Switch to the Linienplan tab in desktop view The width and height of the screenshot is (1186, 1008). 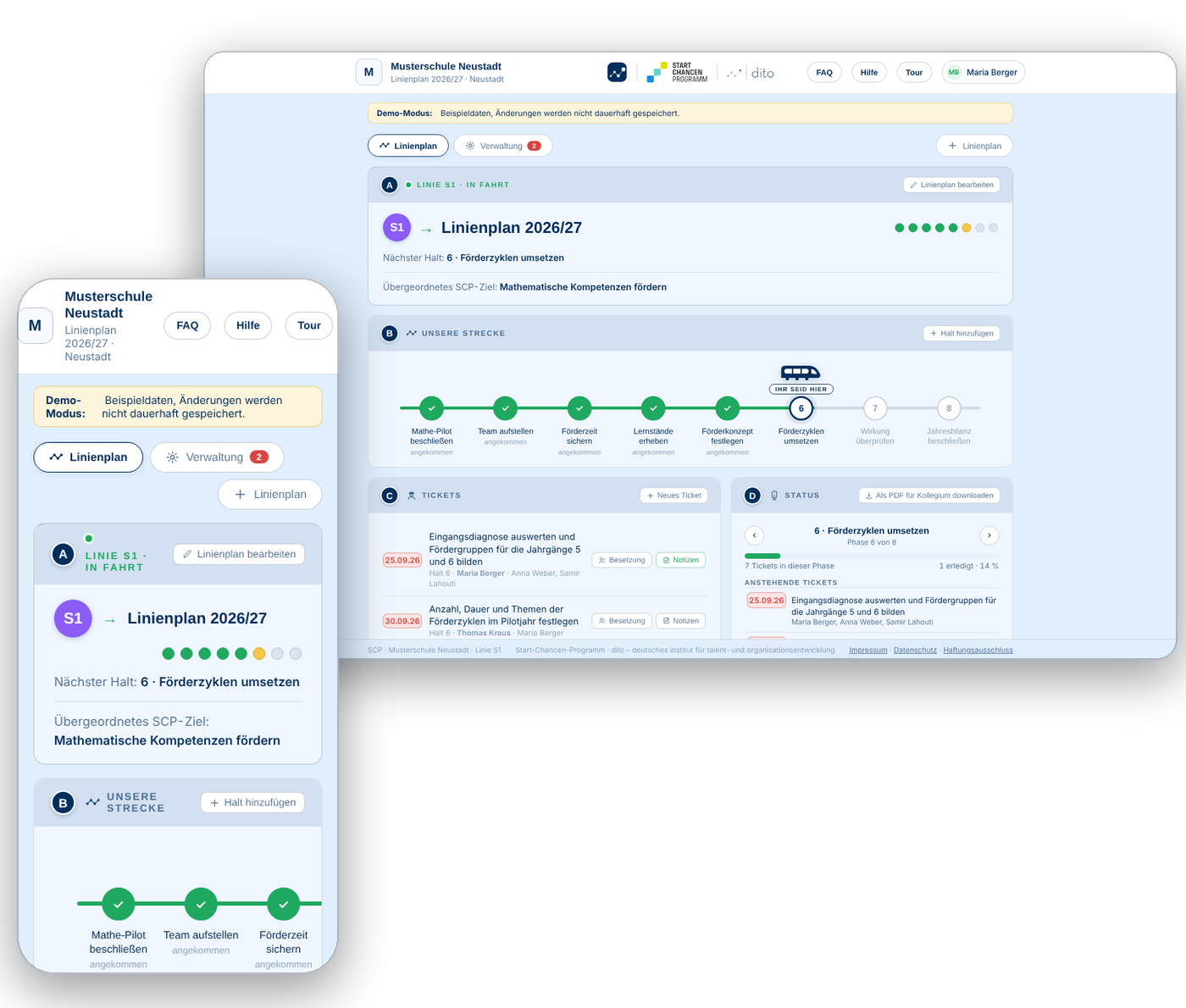pyautogui.click(x=408, y=146)
